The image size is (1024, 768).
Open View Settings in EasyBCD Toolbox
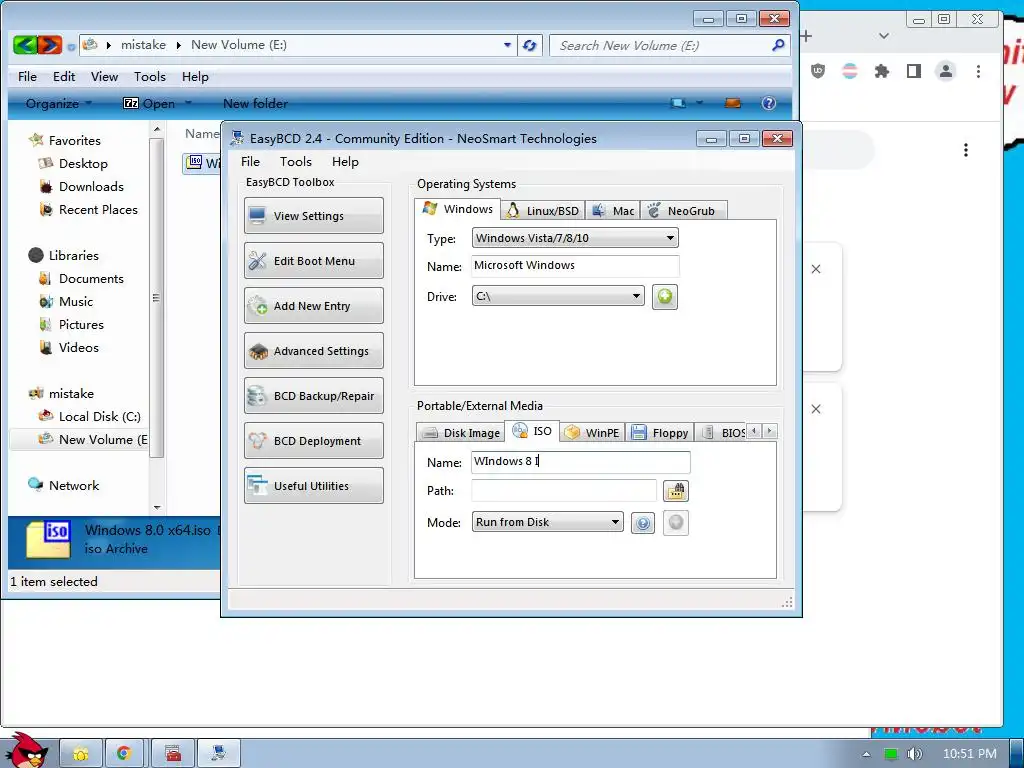tap(313, 216)
